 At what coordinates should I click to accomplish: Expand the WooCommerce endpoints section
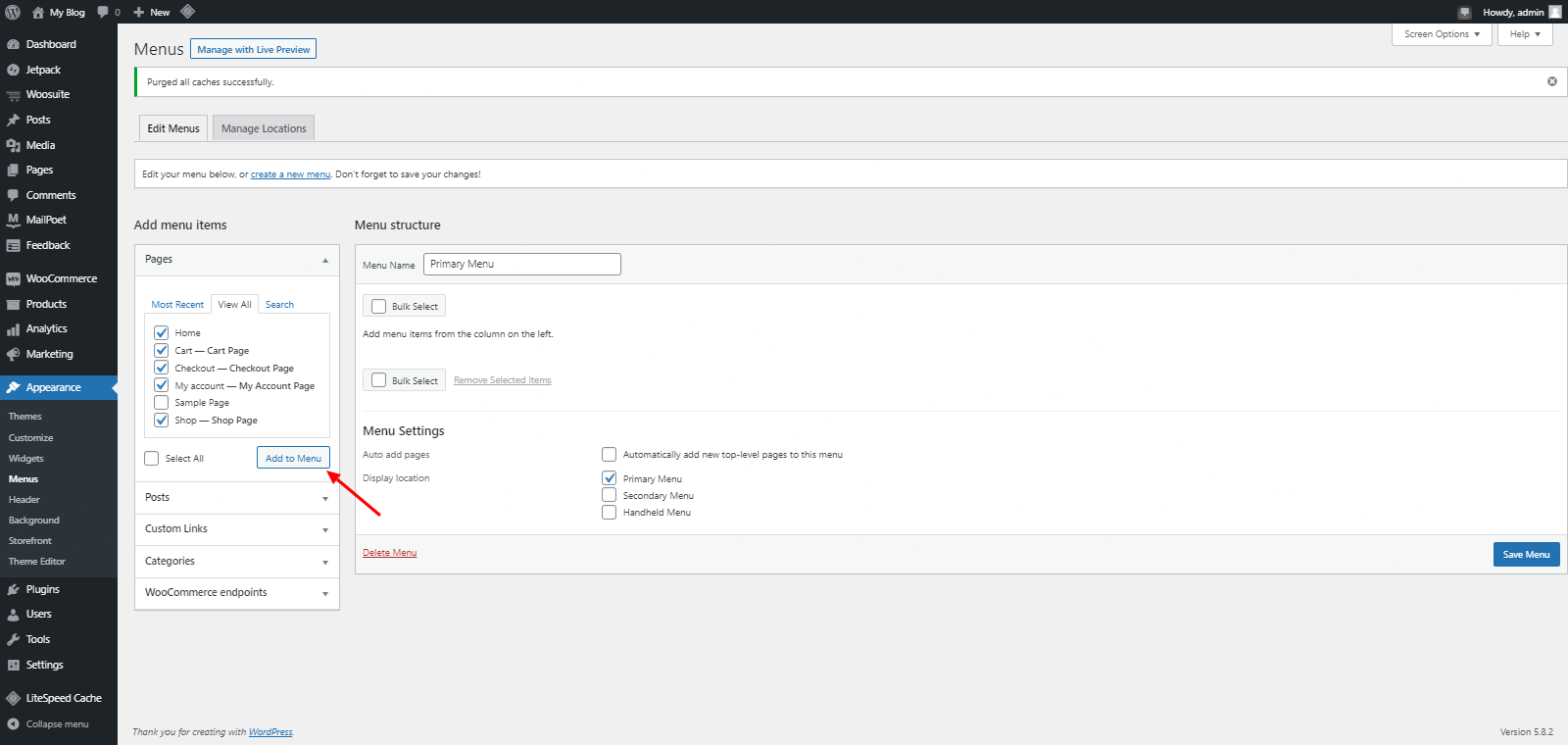(x=237, y=593)
